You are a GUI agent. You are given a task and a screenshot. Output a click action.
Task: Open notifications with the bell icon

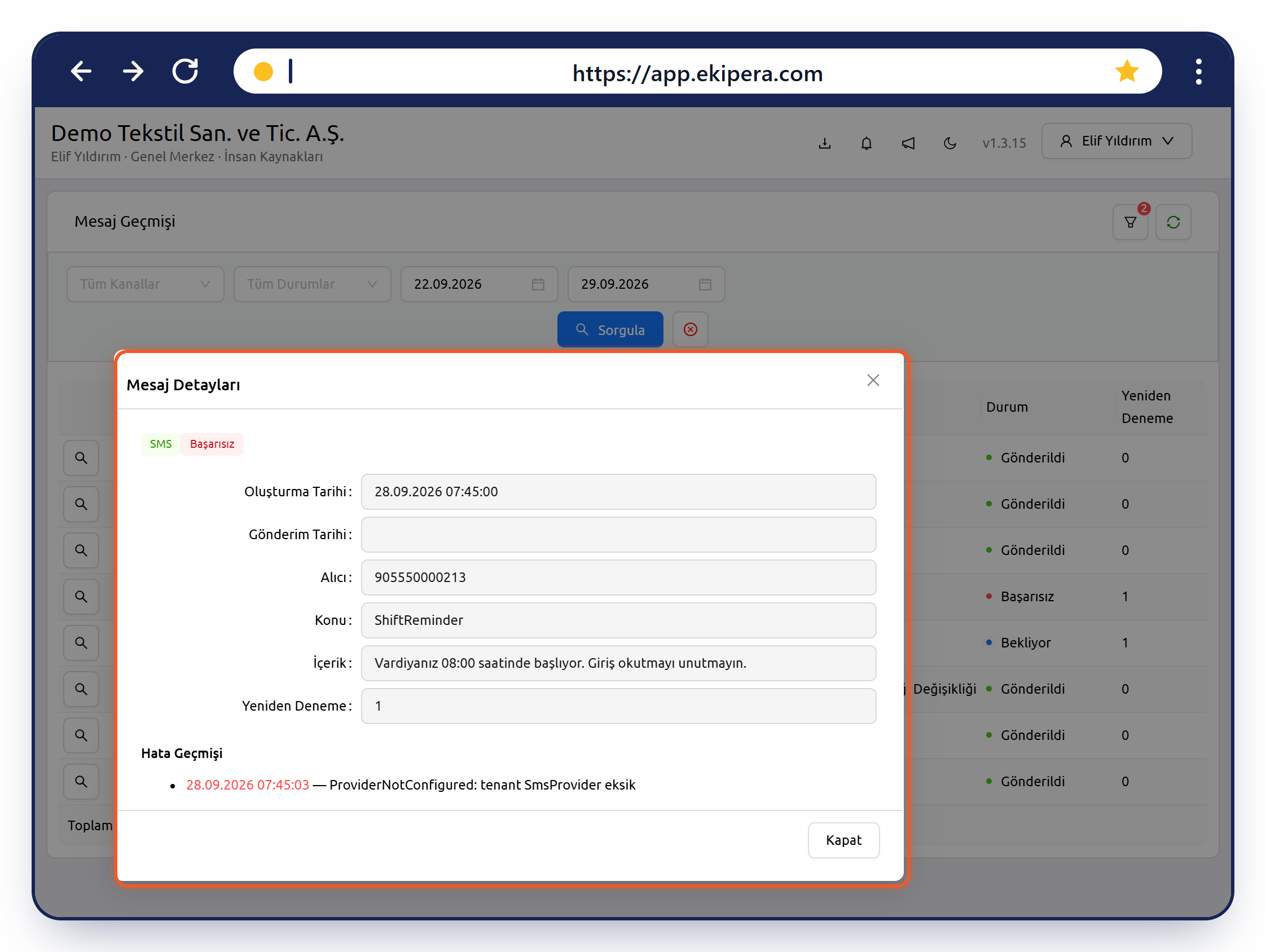click(866, 143)
